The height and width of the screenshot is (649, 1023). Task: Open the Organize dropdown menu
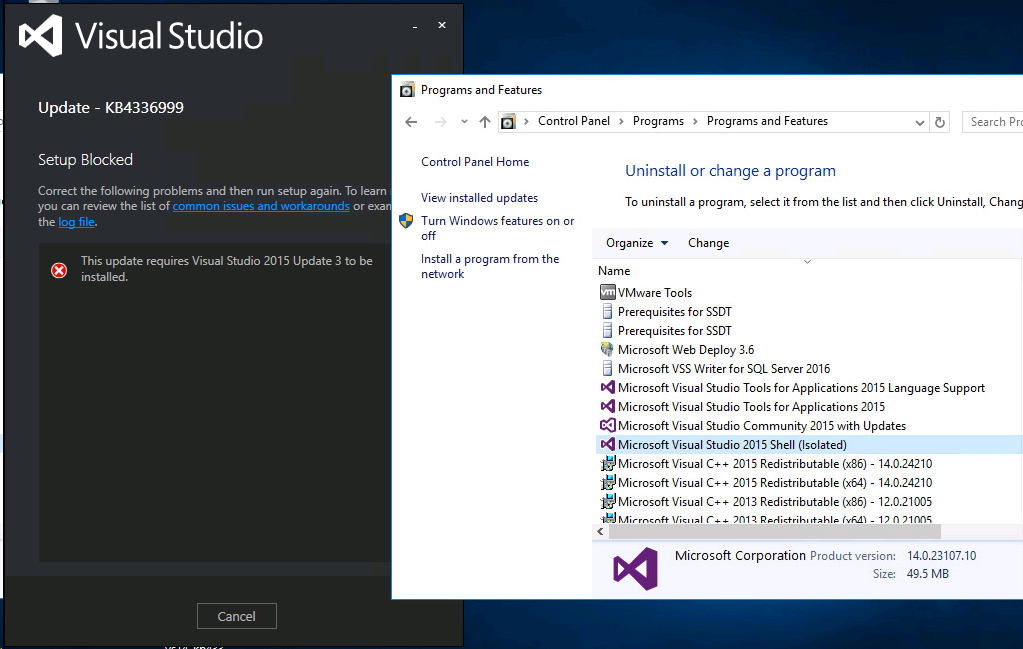(636, 242)
